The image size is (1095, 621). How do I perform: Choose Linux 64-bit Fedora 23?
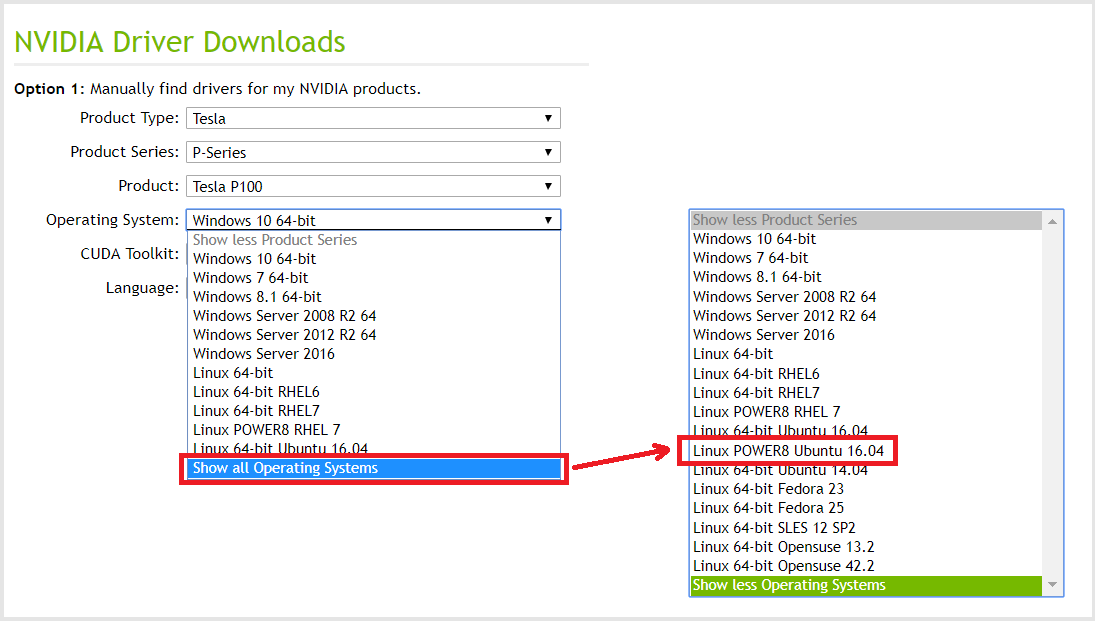[x=866, y=489]
